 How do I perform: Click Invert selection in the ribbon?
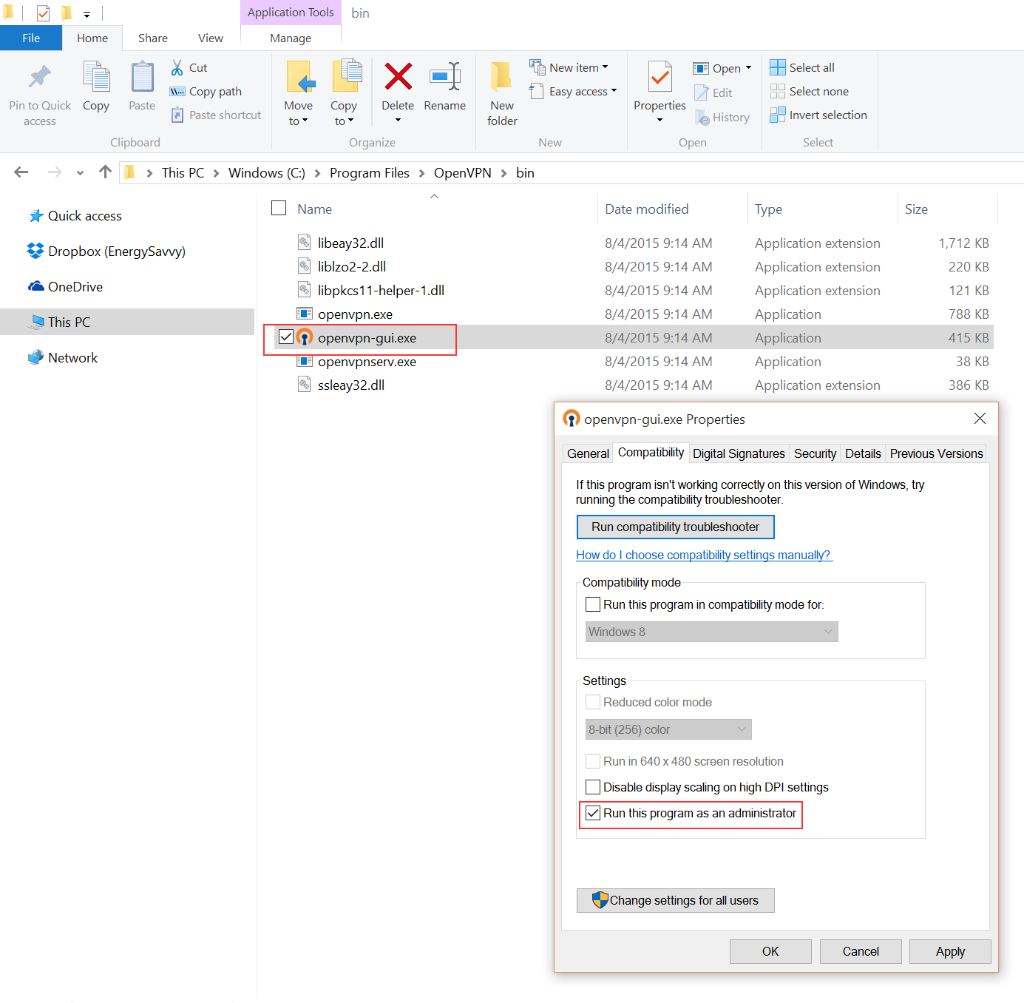click(818, 115)
